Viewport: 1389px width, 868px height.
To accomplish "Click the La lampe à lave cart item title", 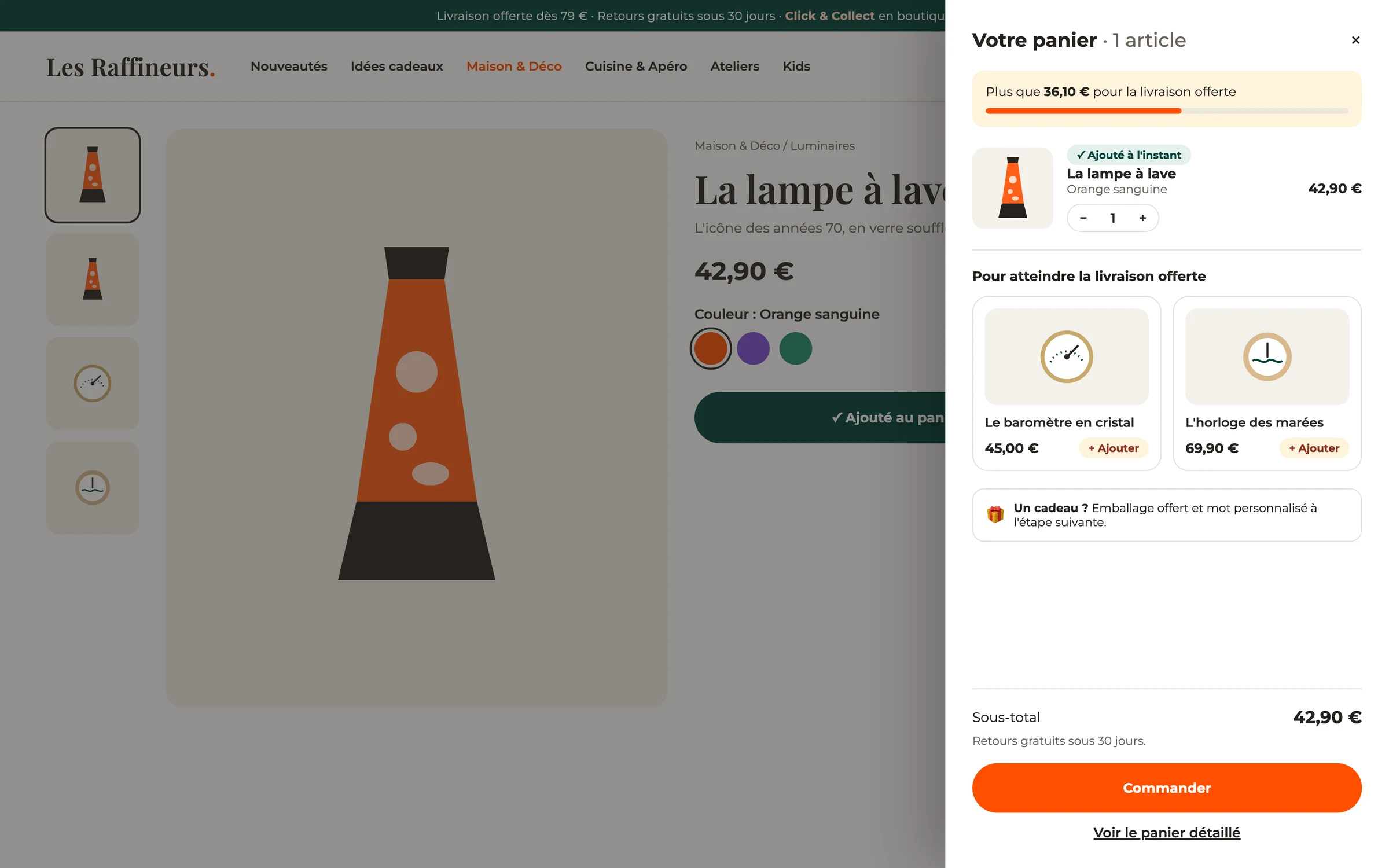I will [1121, 174].
